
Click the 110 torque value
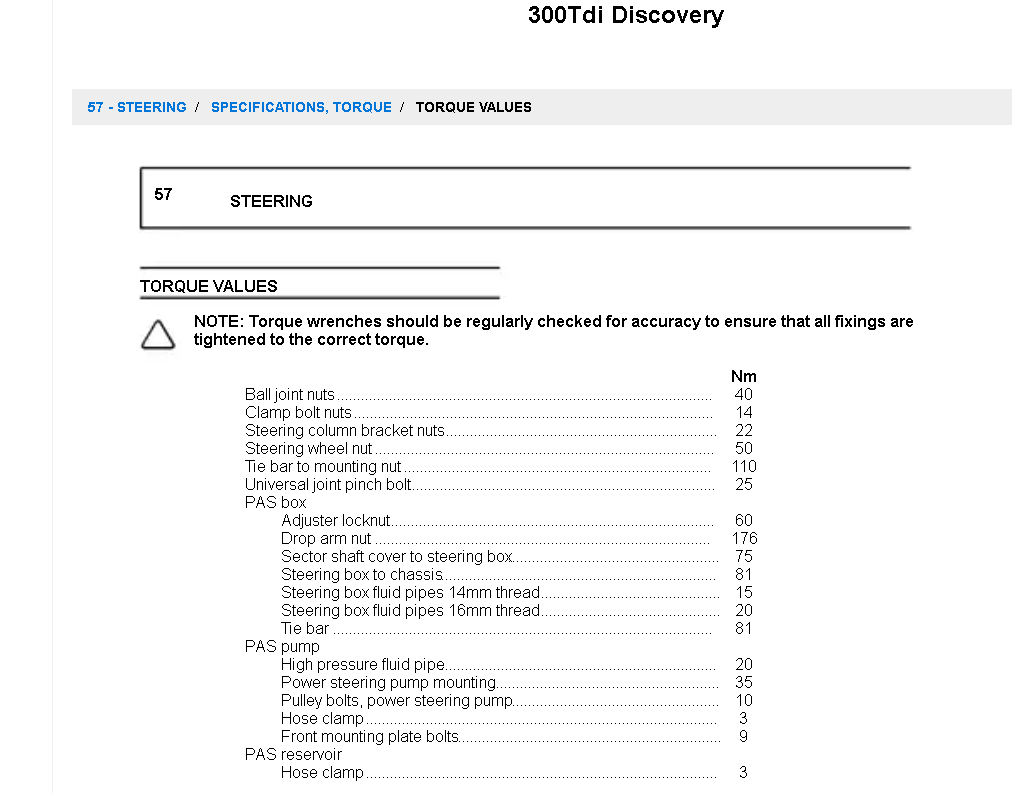tap(744, 467)
